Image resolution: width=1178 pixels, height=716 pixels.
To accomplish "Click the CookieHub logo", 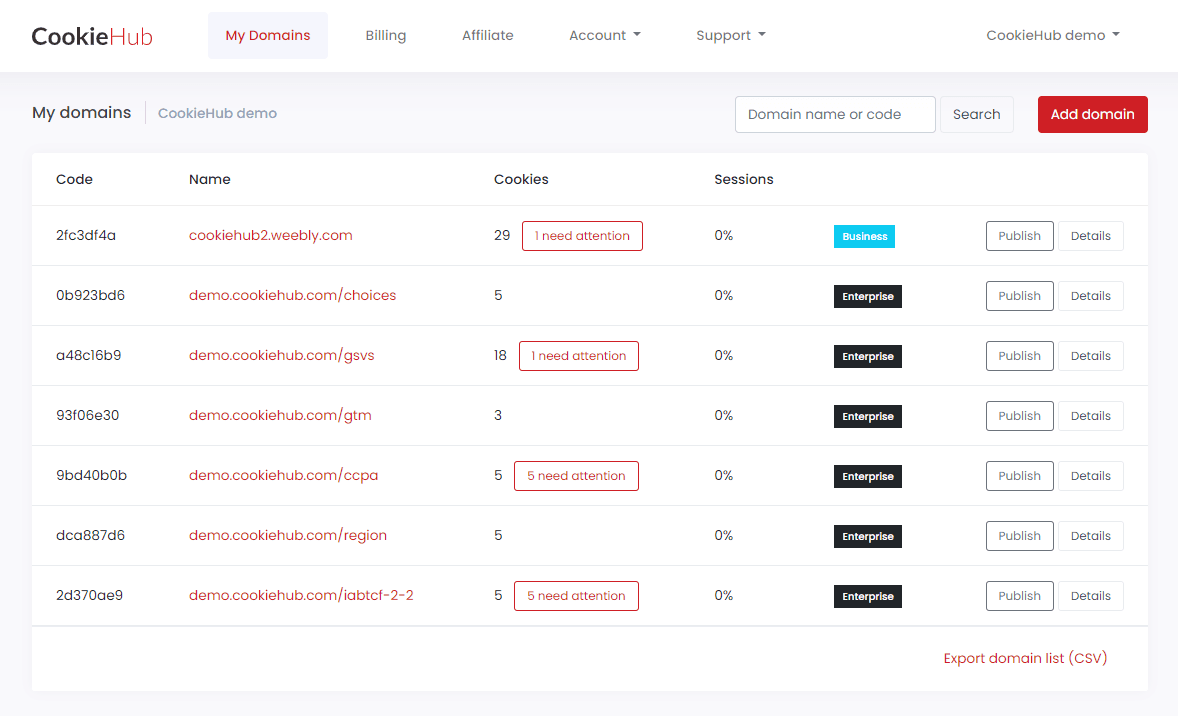I will tap(92, 36).
